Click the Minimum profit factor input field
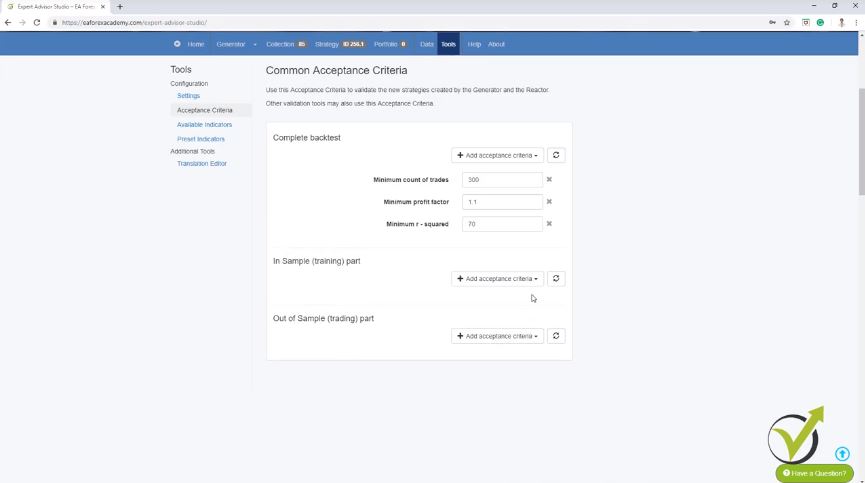 pos(502,202)
